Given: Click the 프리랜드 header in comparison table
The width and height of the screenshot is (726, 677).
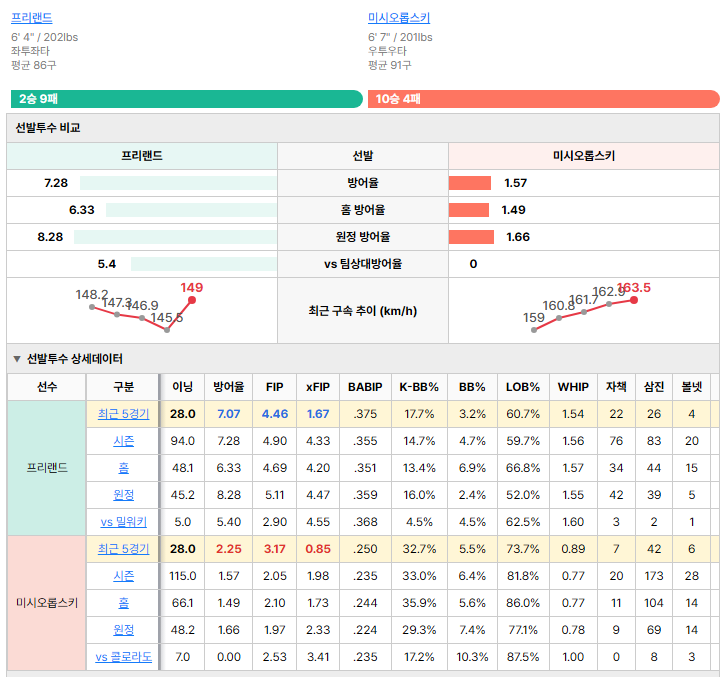Looking at the screenshot, I should [142, 156].
